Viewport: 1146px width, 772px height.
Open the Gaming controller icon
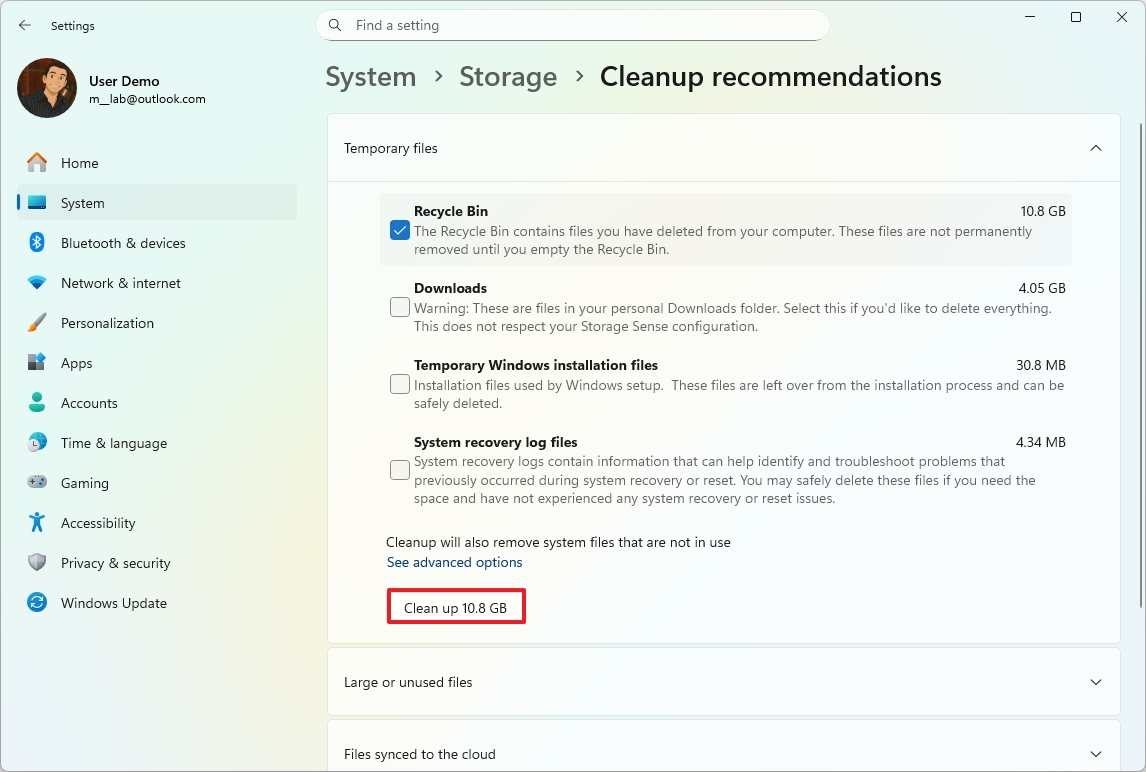tap(37, 483)
